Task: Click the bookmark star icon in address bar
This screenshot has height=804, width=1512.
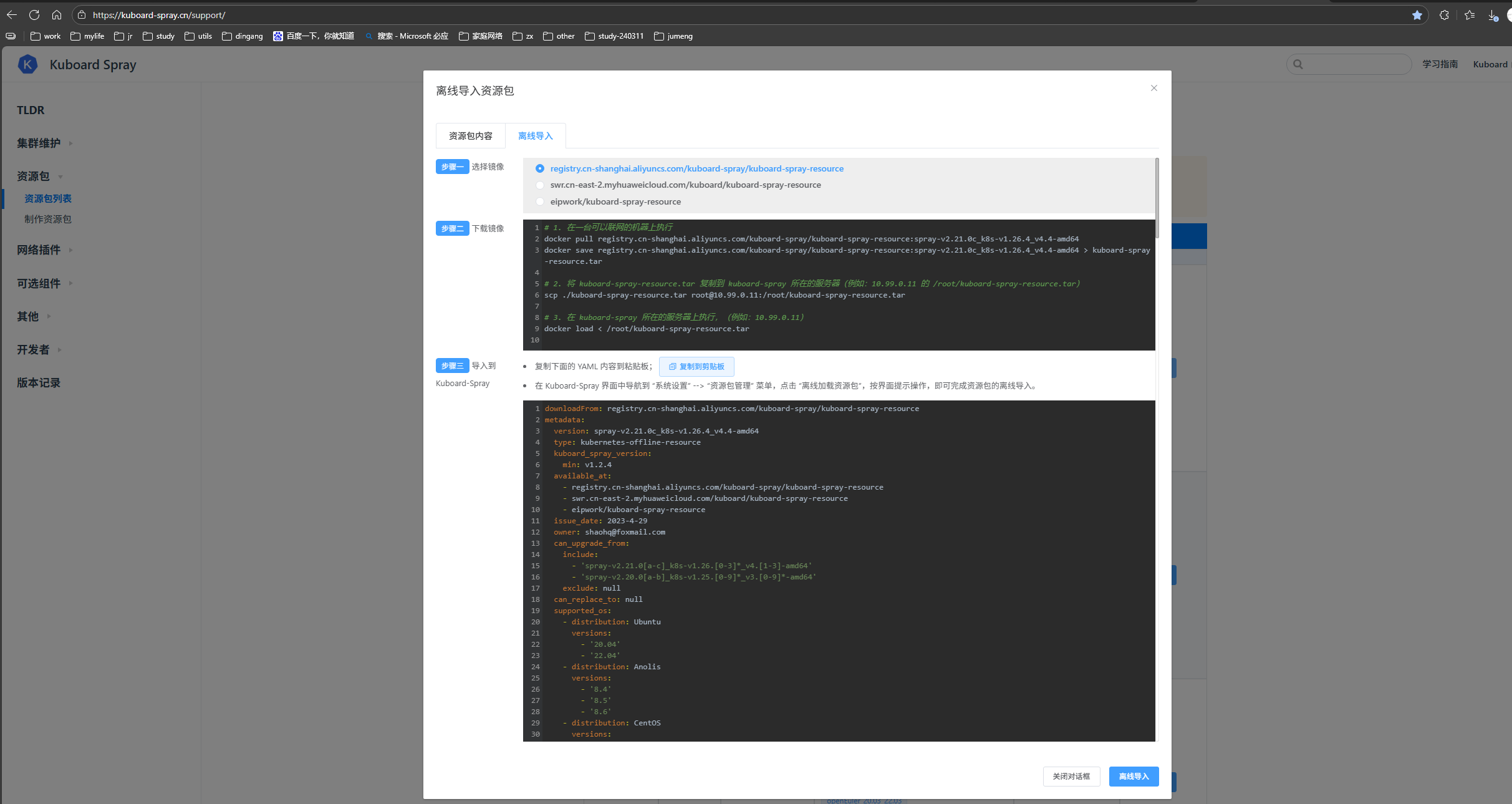Action: tap(1417, 15)
